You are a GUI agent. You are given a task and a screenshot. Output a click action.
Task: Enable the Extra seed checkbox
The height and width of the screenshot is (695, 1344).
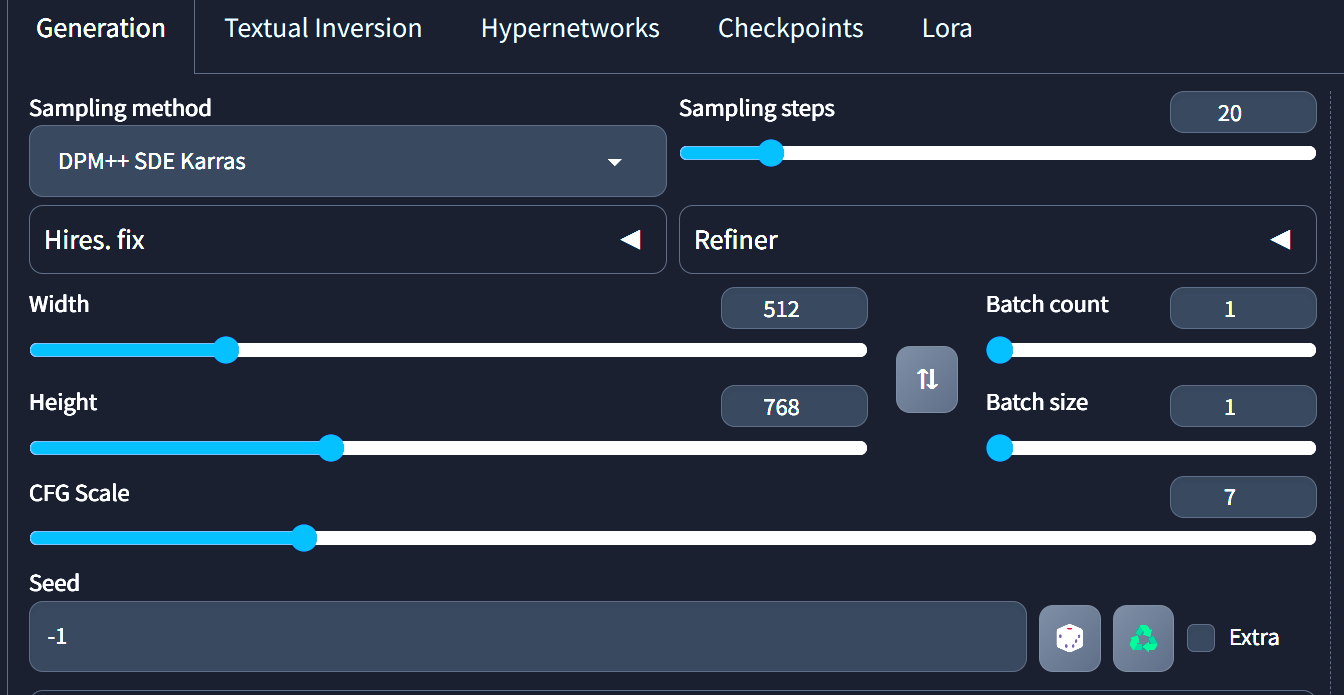(1200, 637)
